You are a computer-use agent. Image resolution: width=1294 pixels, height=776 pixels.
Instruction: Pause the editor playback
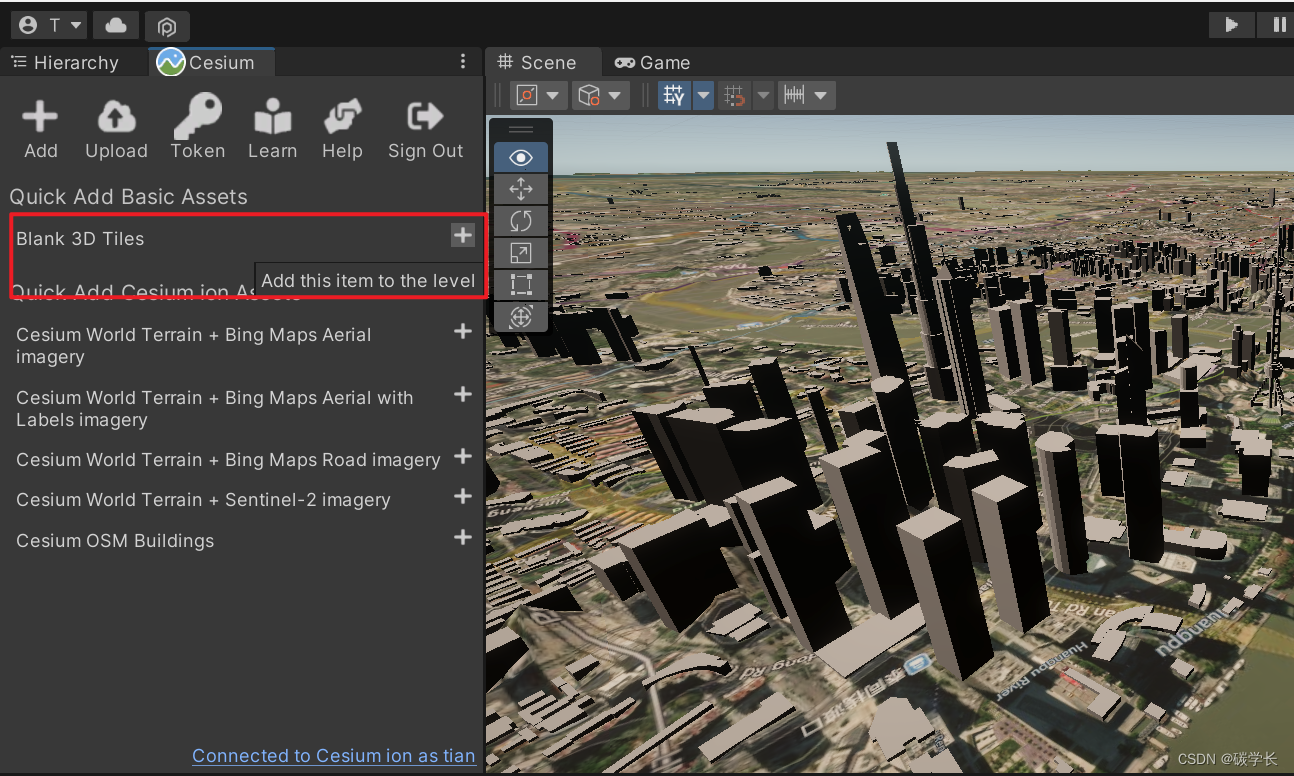tap(1278, 25)
